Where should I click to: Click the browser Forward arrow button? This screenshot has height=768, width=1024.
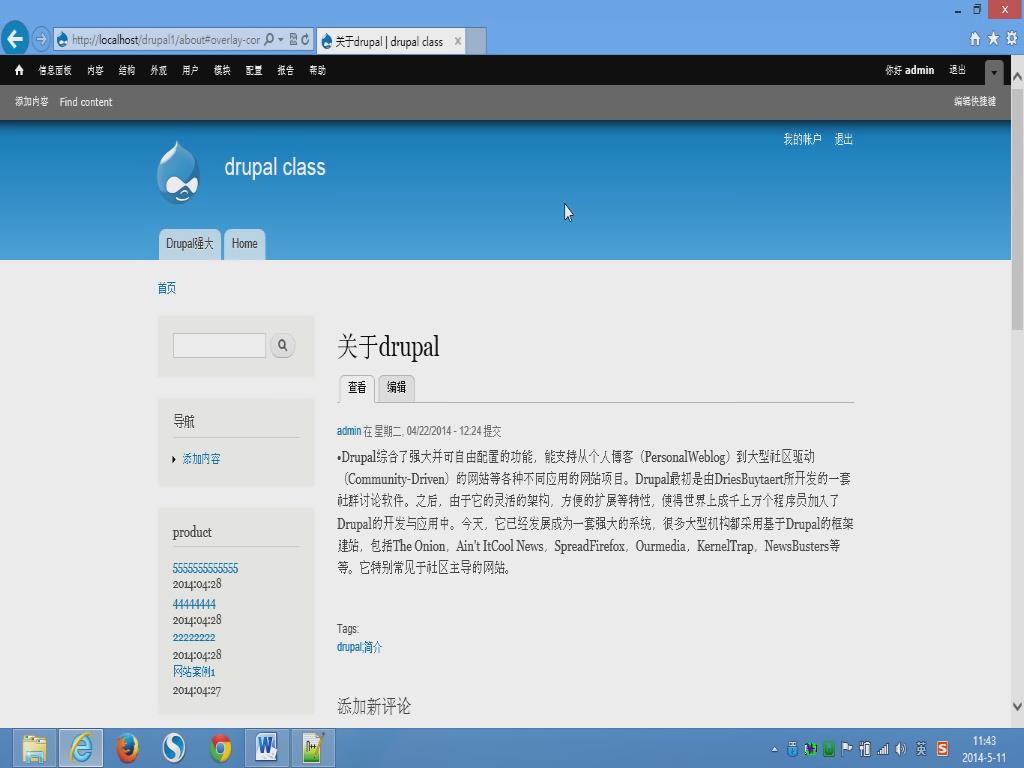(40, 39)
